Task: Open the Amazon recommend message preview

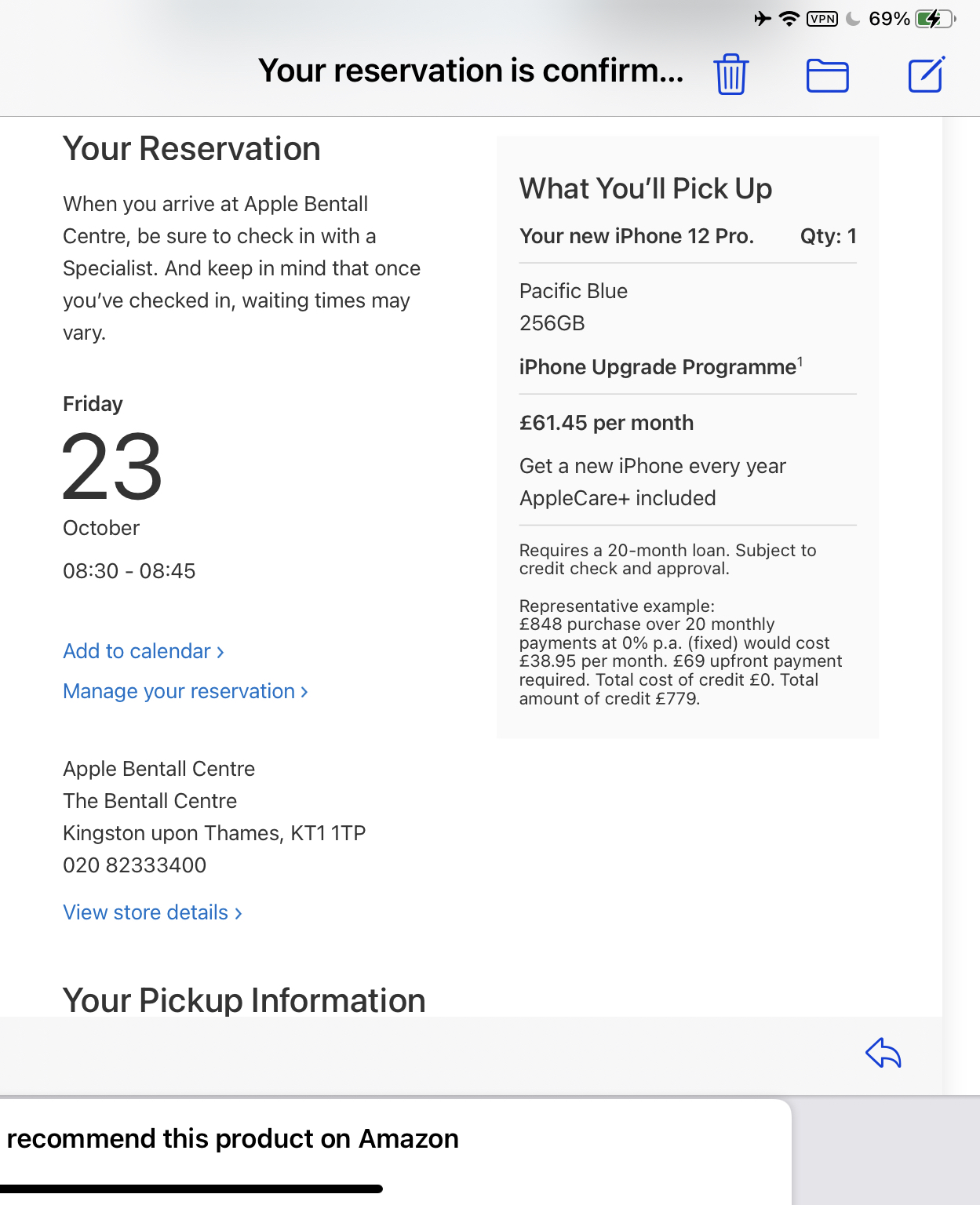Action: (x=232, y=1138)
